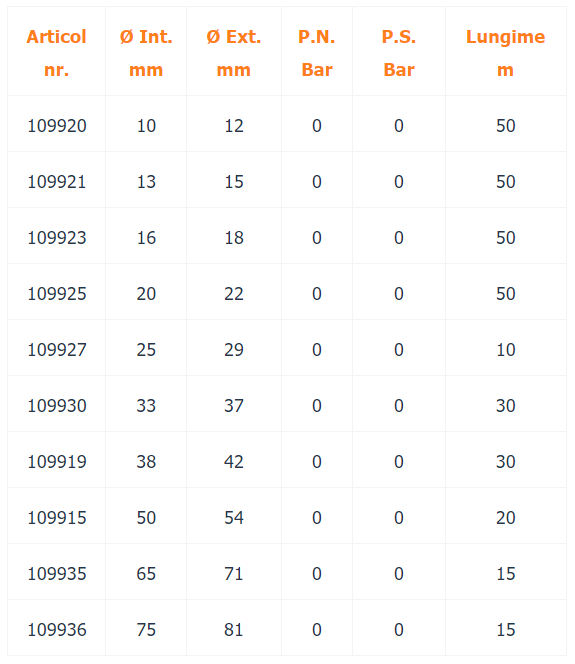Click length value 20 in row 109915
Screen dimensions: 575x664
(x=506, y=517)
